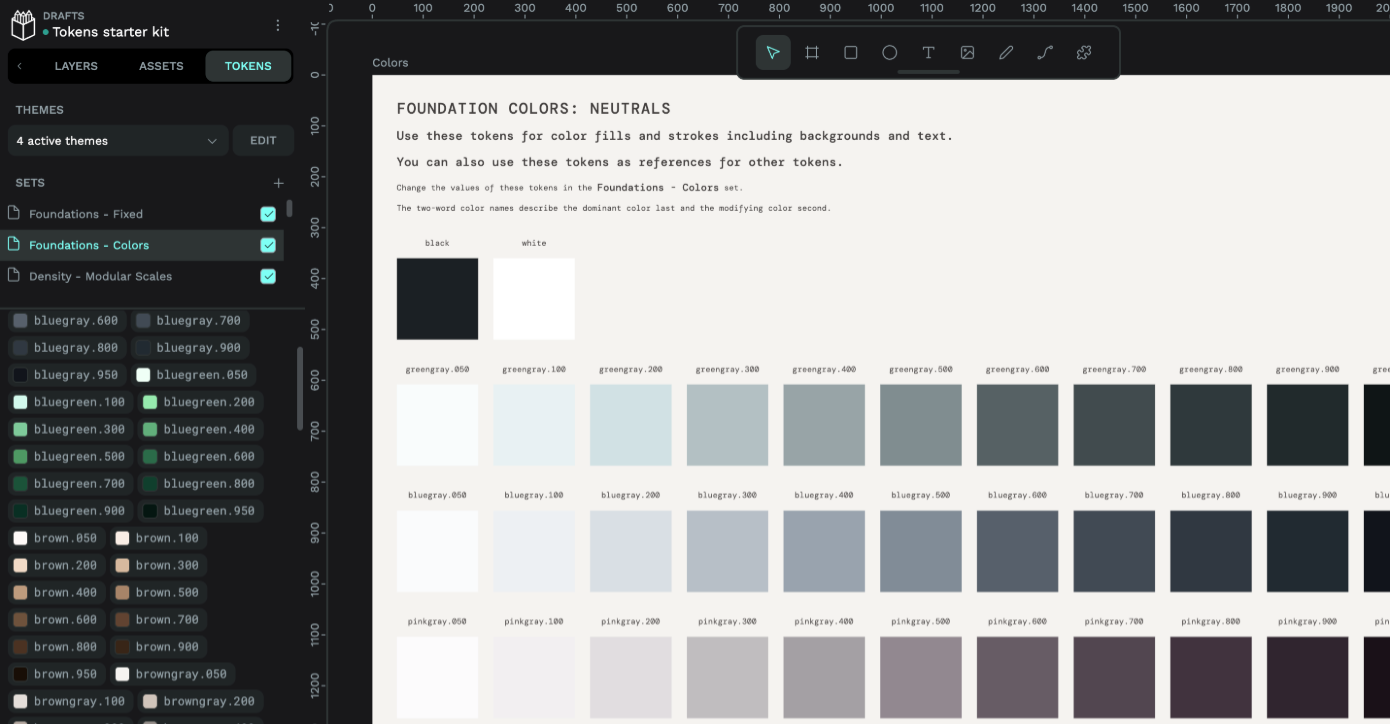The image size is (1390, 724).
Task: Switch to the Layers tab
Action: click(x=76, y=66)
